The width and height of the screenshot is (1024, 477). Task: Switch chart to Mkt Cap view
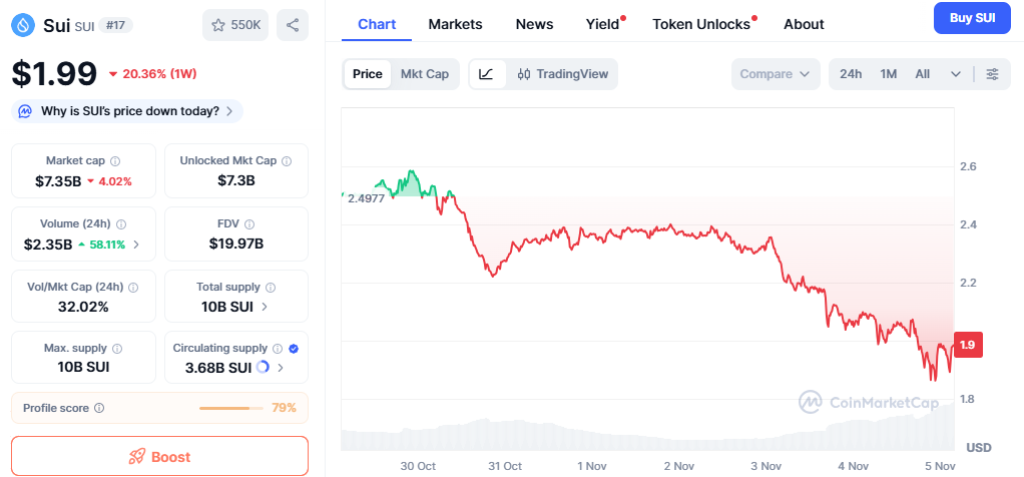point(424,74)
